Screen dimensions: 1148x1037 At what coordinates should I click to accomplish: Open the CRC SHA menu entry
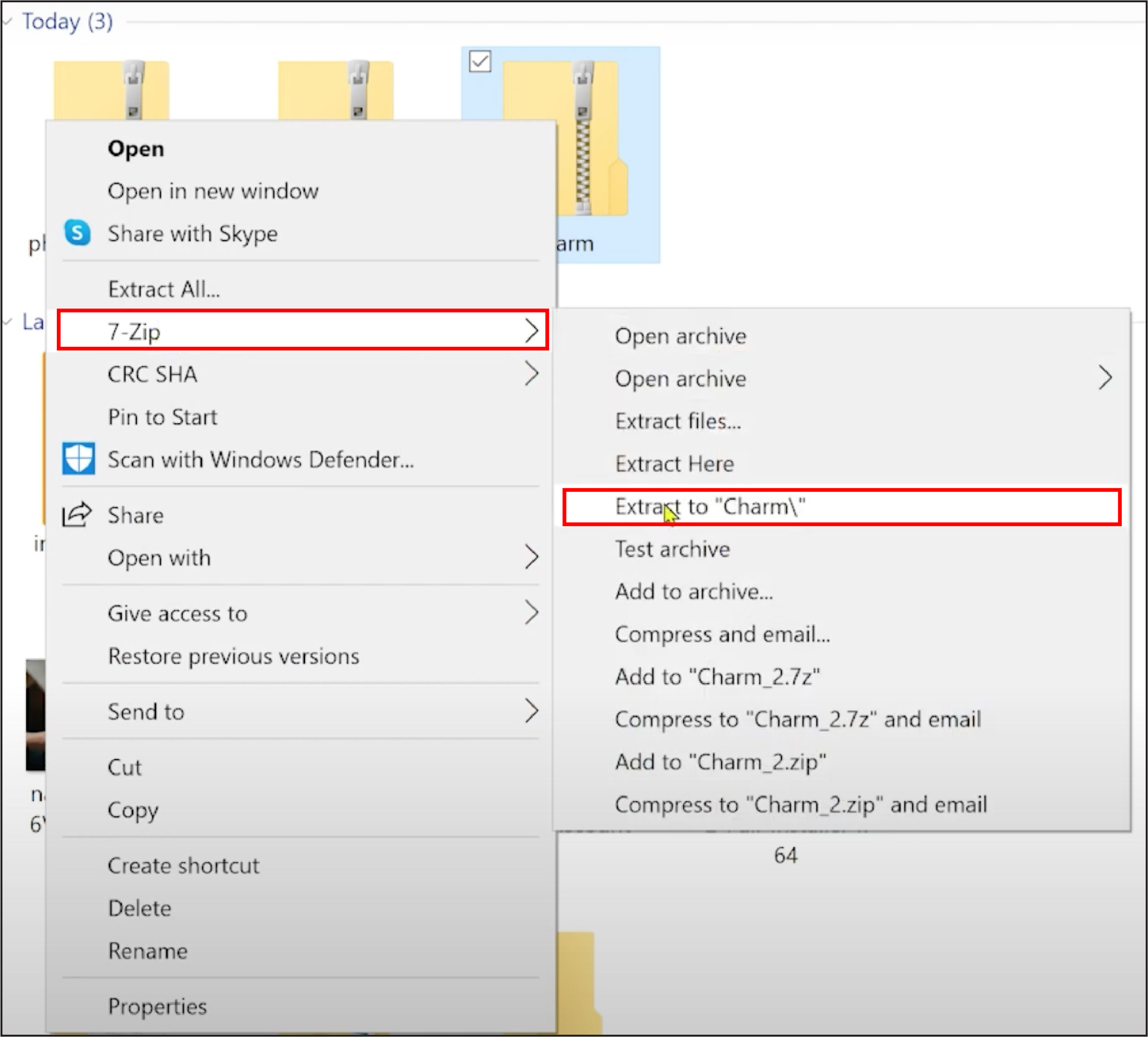click(301, 374)
